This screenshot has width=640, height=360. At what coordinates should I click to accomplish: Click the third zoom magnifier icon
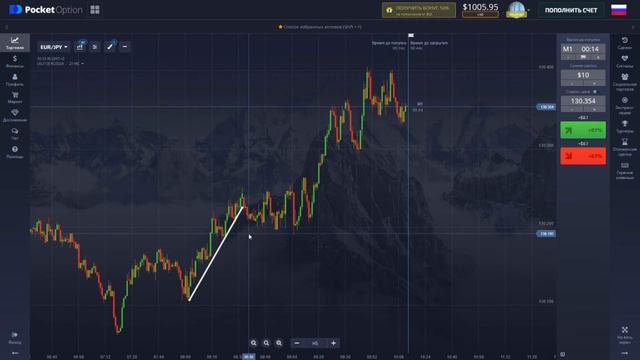pyautogui.click(x=279, y=343)
